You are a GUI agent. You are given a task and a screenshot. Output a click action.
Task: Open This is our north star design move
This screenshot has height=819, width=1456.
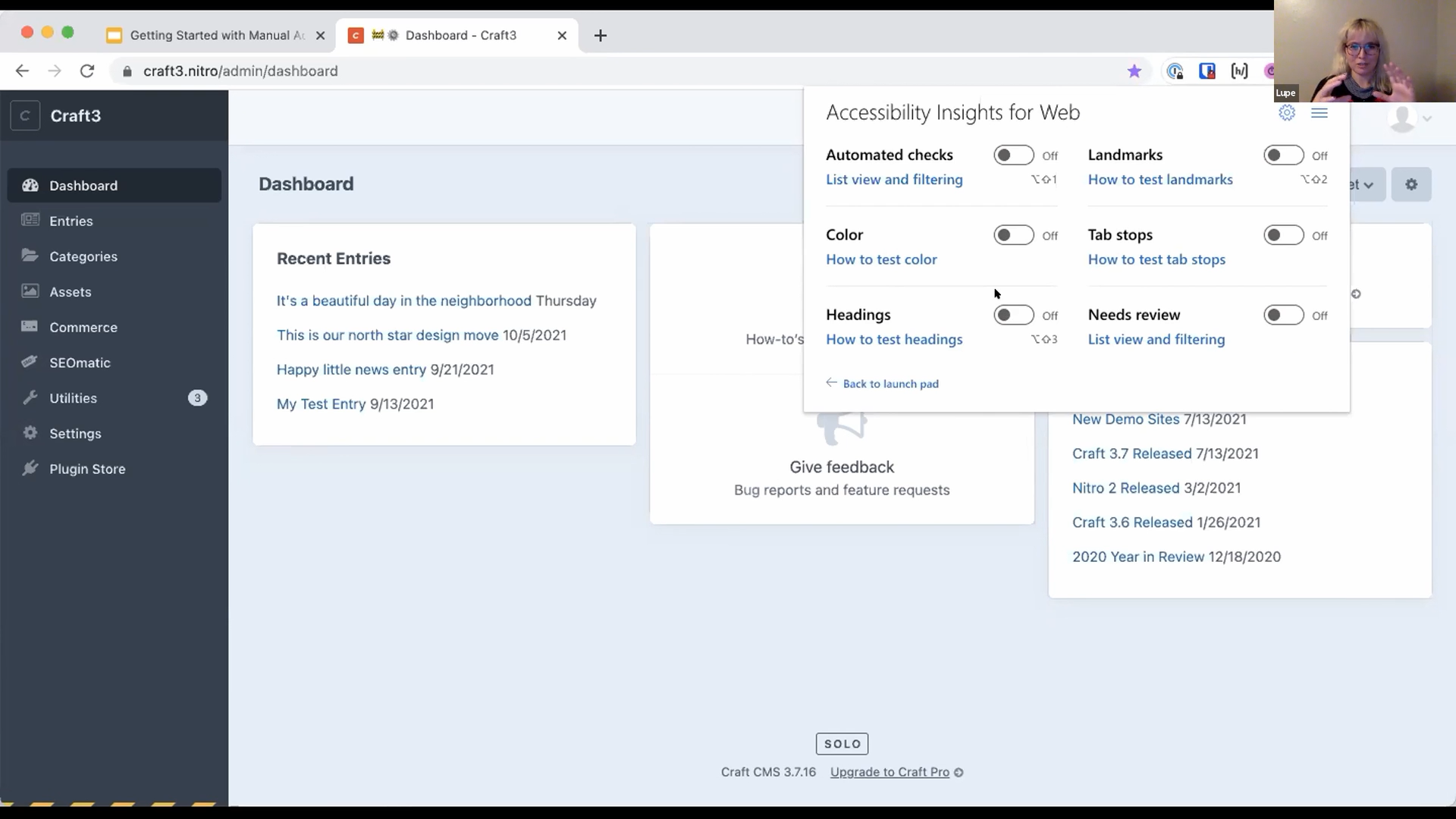click(388, 335)
